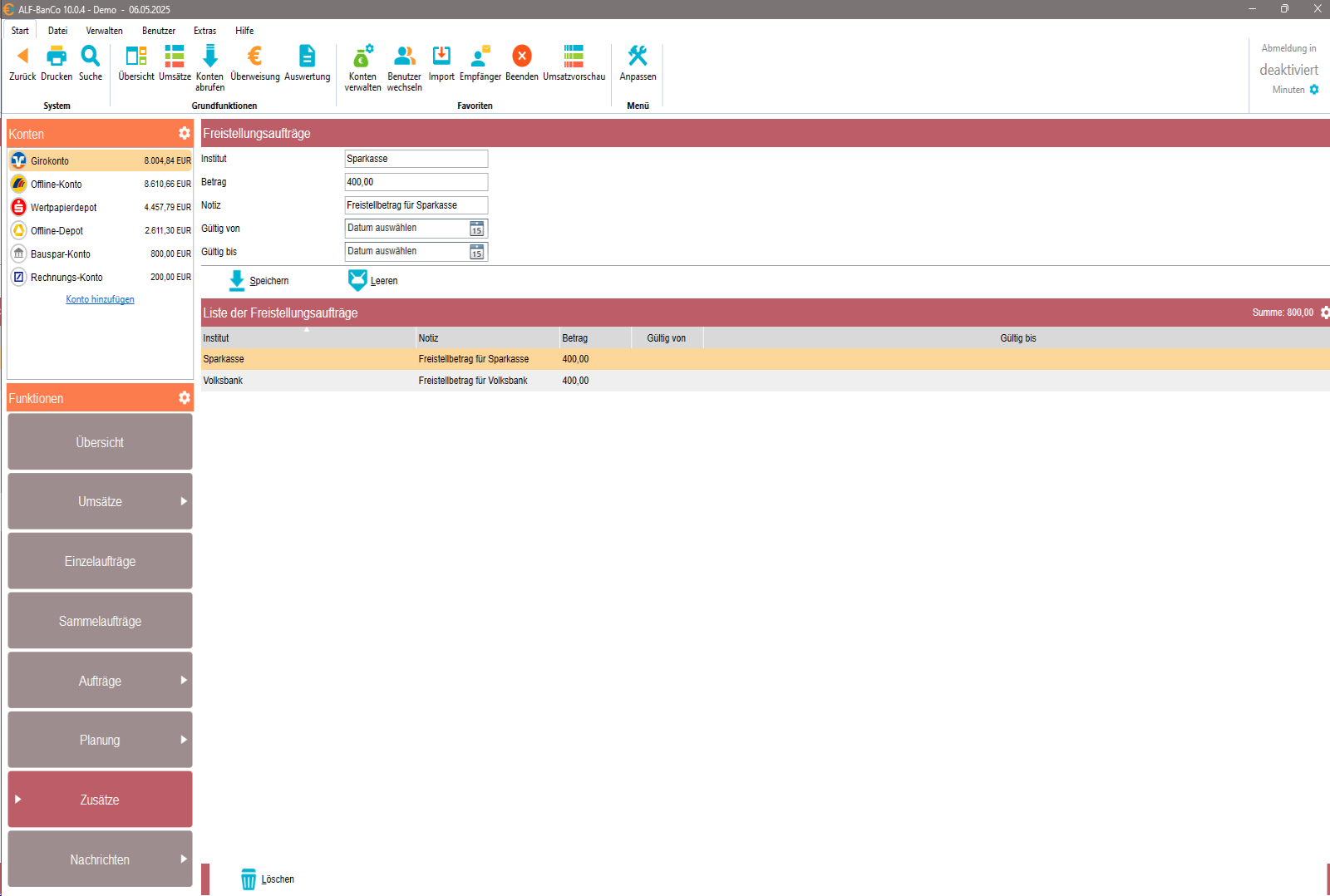Open the Hilfe menu

(244, 31)
